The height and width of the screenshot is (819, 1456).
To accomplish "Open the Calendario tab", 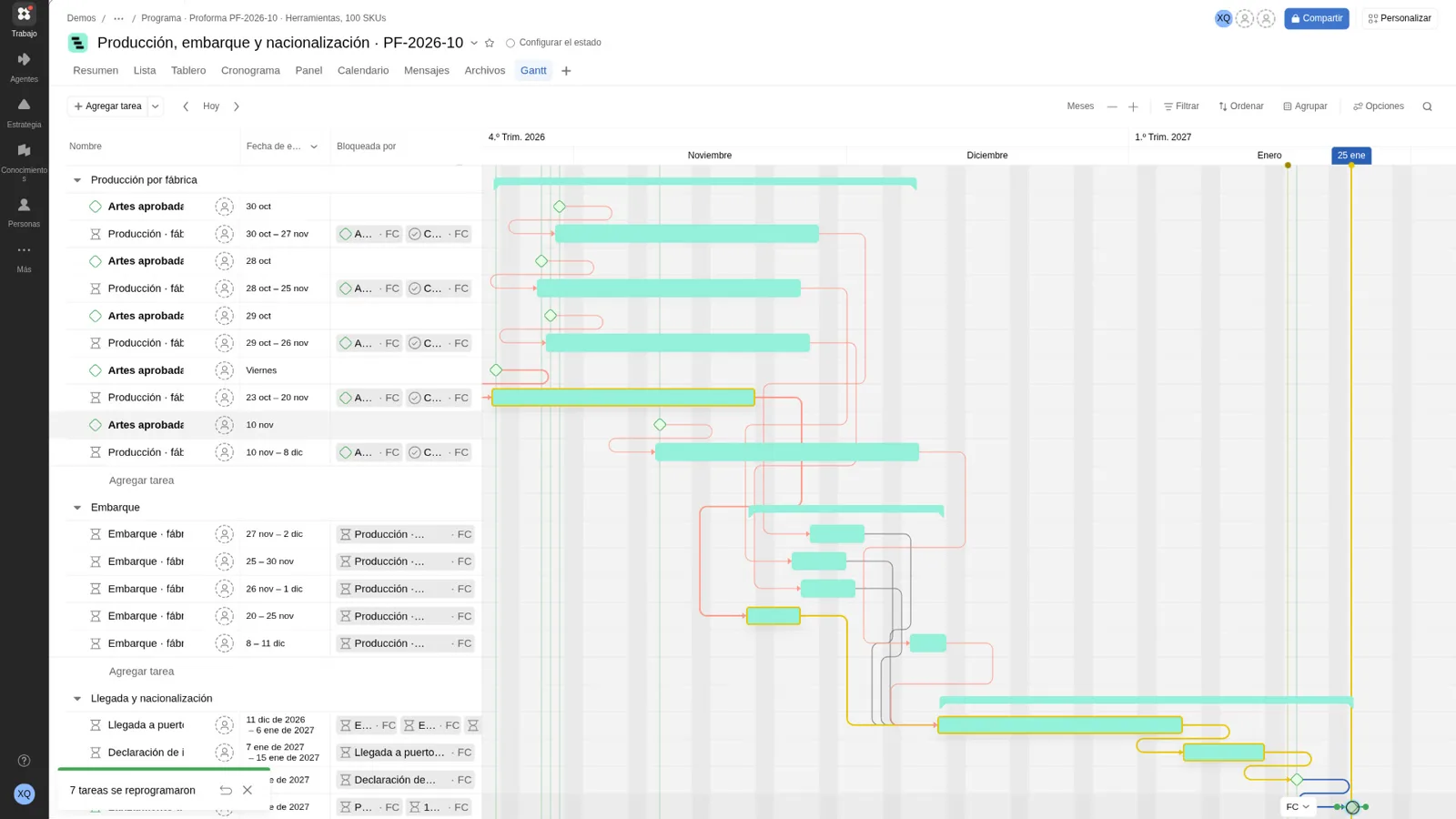I will pyautogui.click(x=363, y=71).
